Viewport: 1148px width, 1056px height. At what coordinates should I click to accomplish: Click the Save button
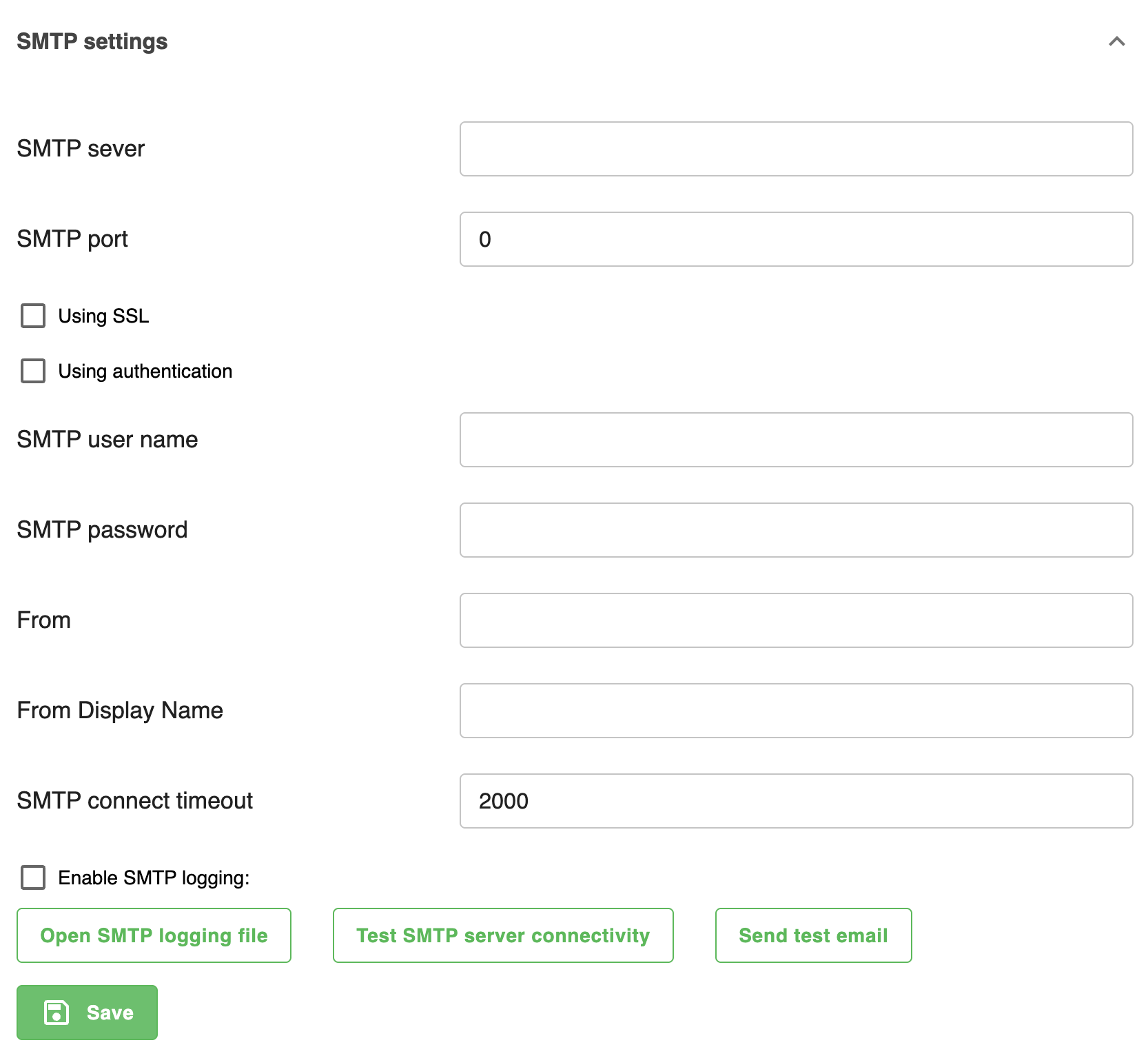tap(87, 1013)
